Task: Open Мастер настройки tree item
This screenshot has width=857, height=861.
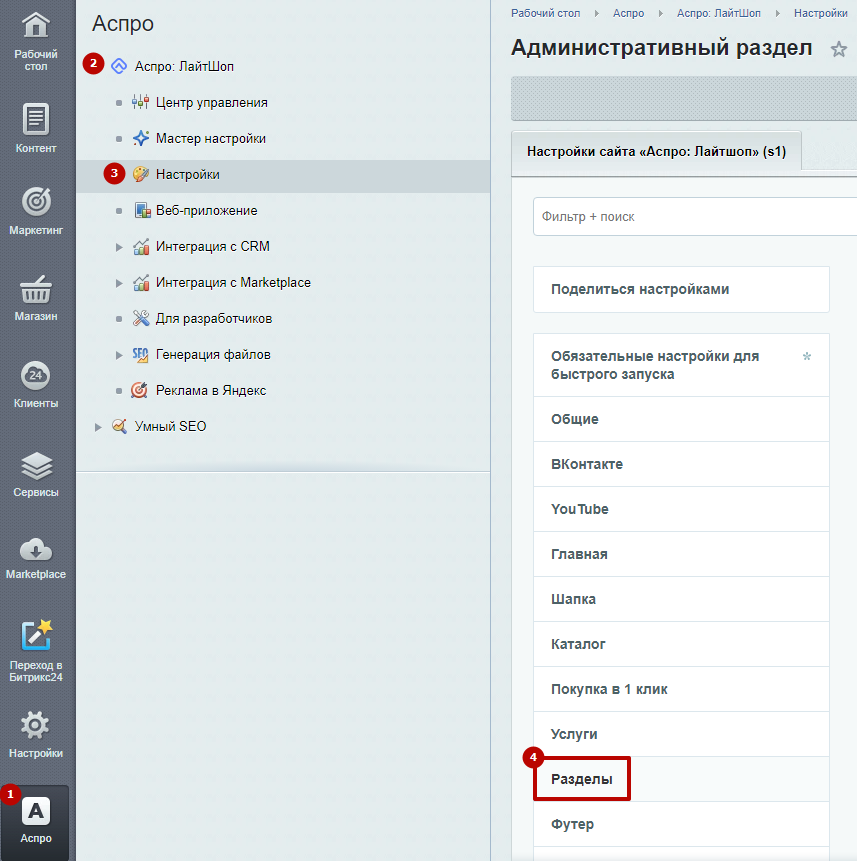Action: click(x=211, y=138)
